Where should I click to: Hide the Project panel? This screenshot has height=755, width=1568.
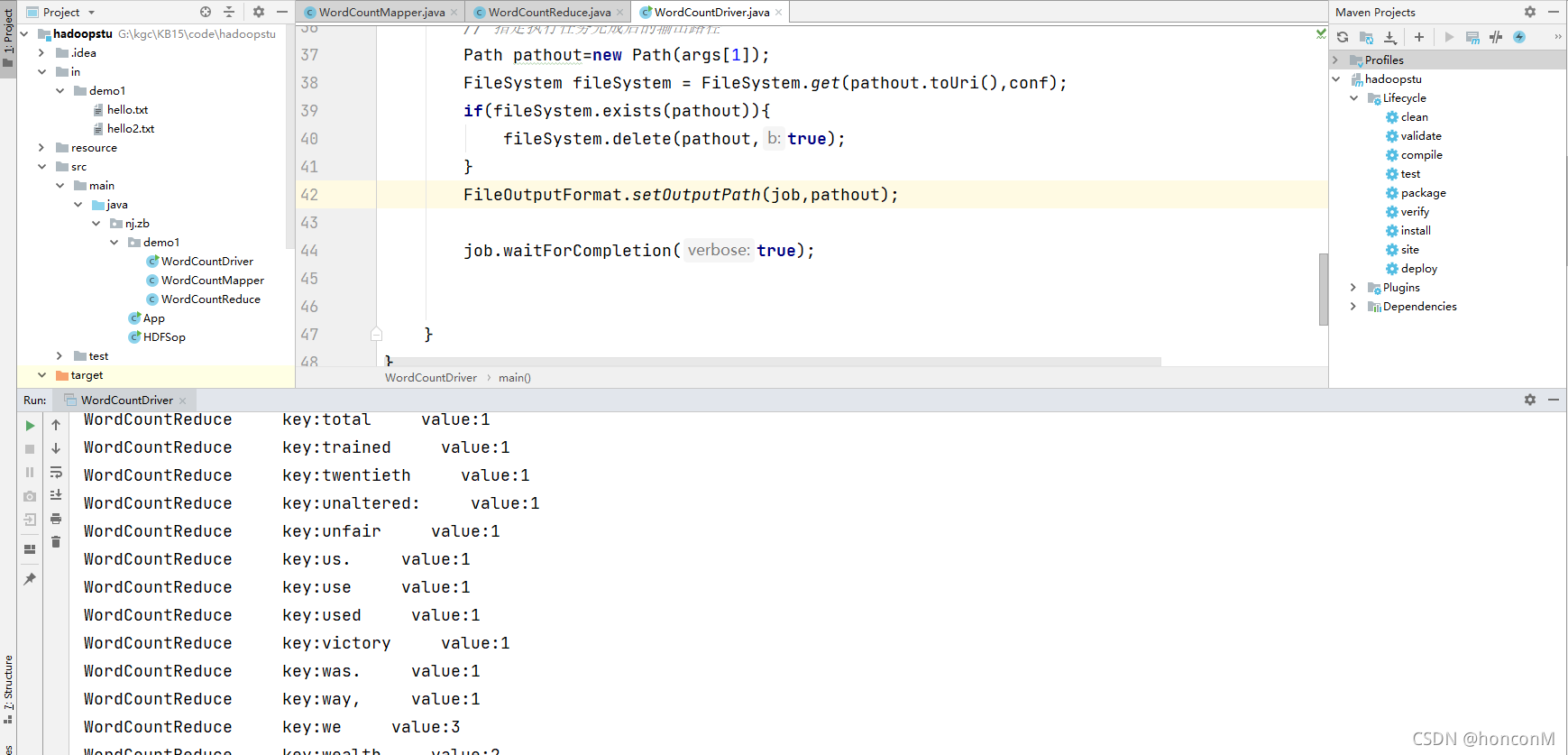coord(282,12)
